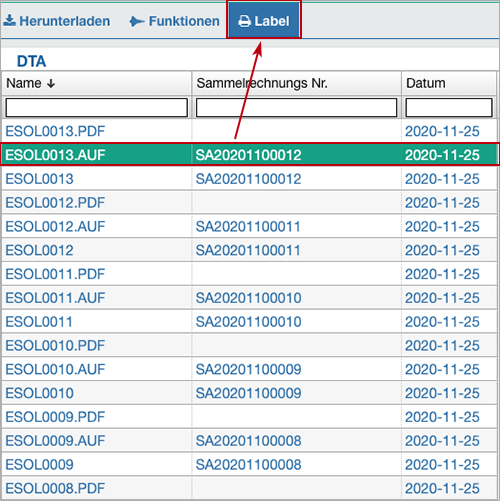
Task: Select entry ESOL0011 without extension
Action: pyautogui.click(x=39, y=322)
